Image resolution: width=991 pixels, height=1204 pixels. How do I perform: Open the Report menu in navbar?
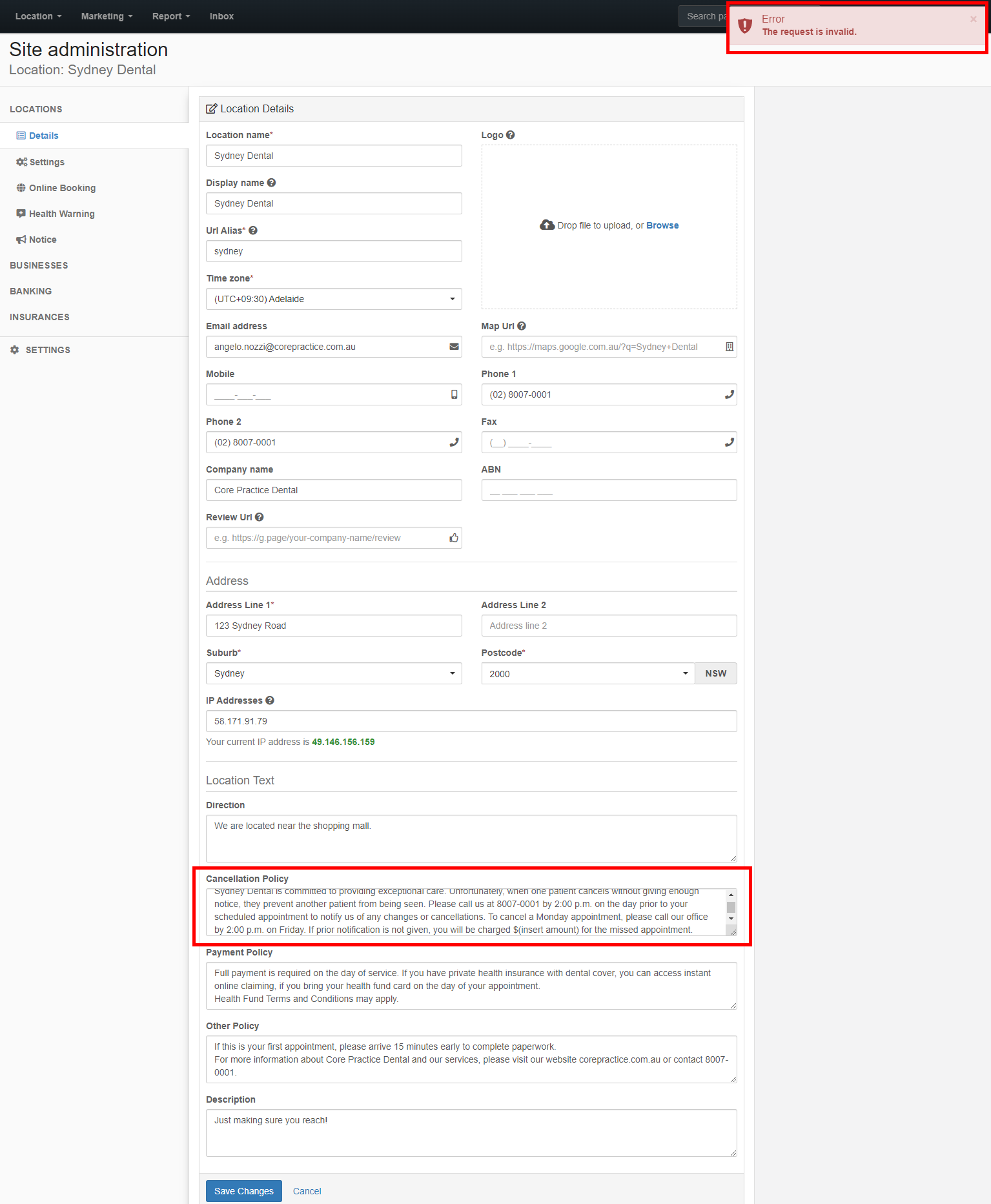click(171, 16)
